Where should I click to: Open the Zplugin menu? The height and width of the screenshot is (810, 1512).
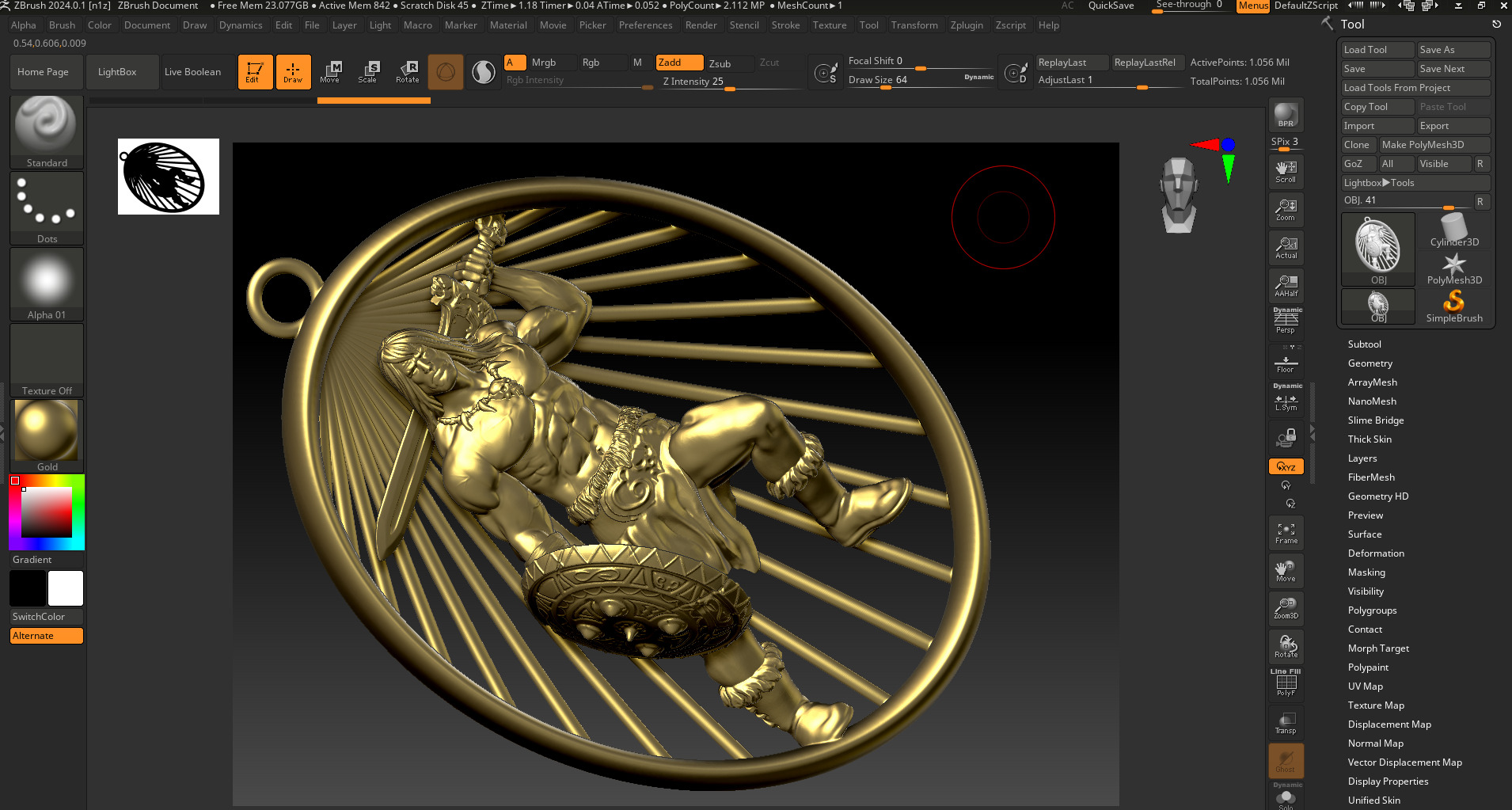[x=967, y=25]
